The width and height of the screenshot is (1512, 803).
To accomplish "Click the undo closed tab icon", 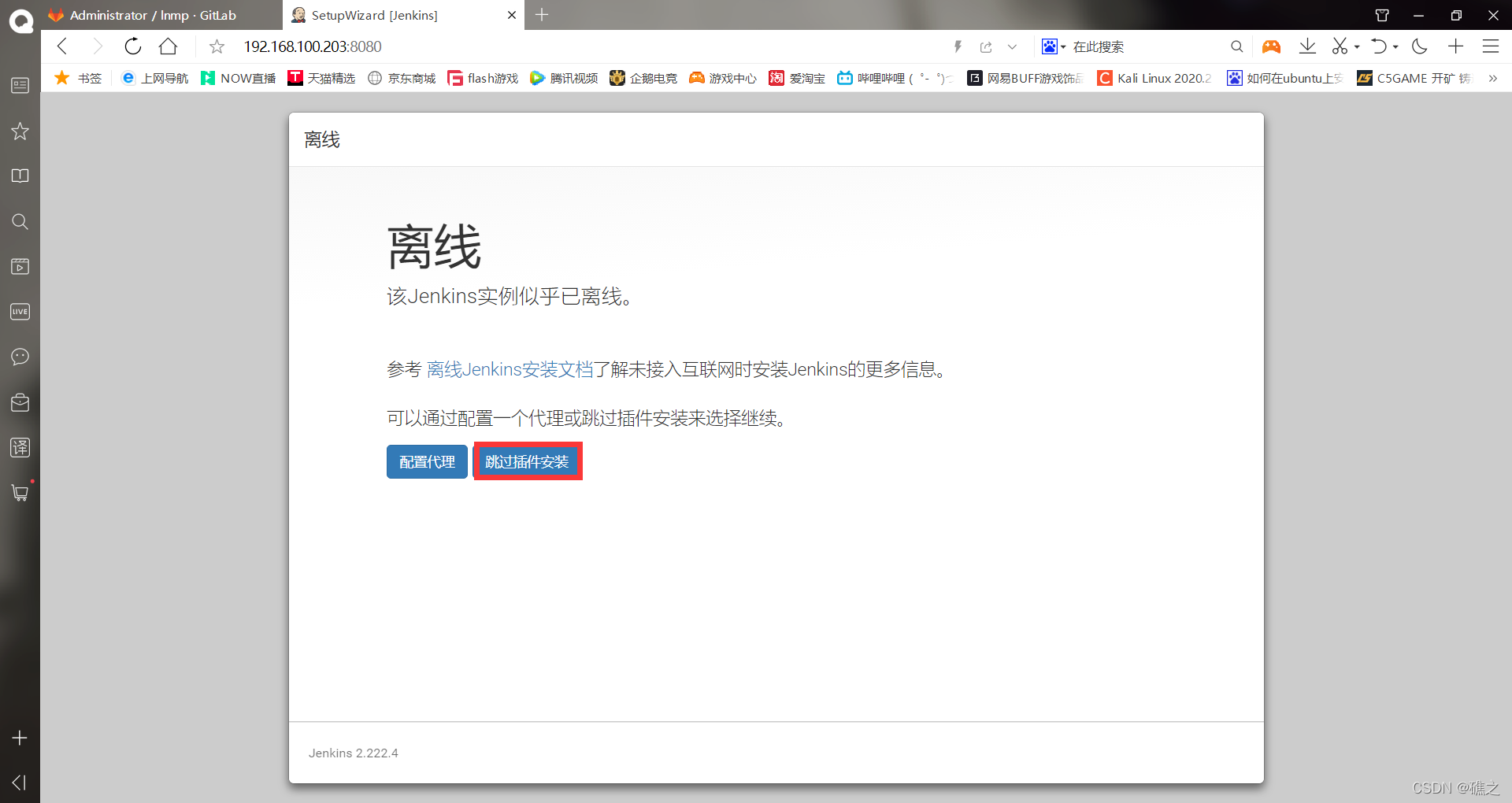I will click(1379, 46).
